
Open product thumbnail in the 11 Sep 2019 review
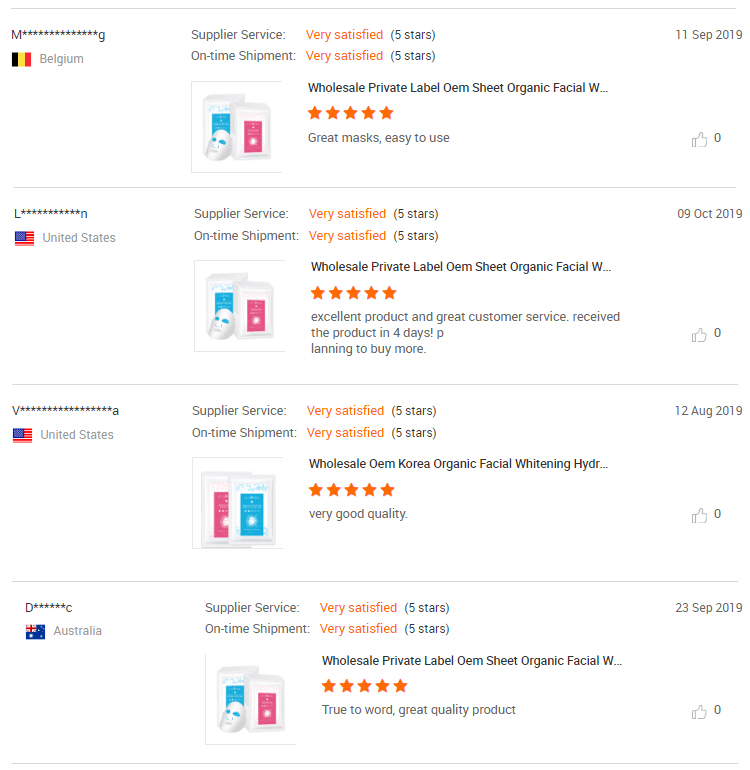[x=237, y=127]
